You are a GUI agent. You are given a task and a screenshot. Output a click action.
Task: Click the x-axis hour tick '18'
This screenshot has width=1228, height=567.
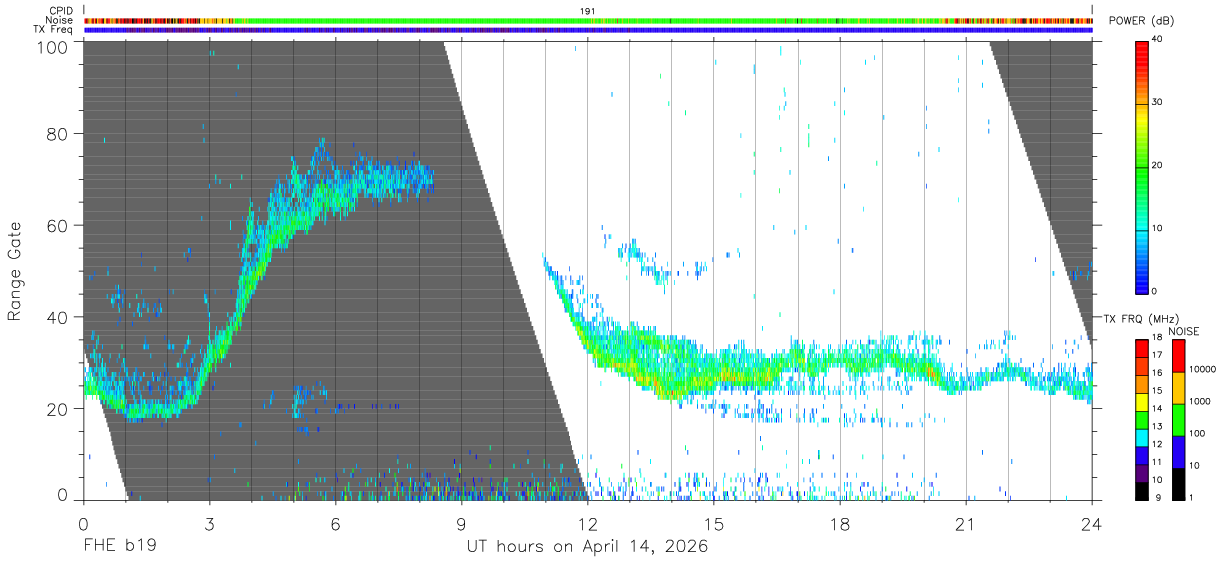840,524
